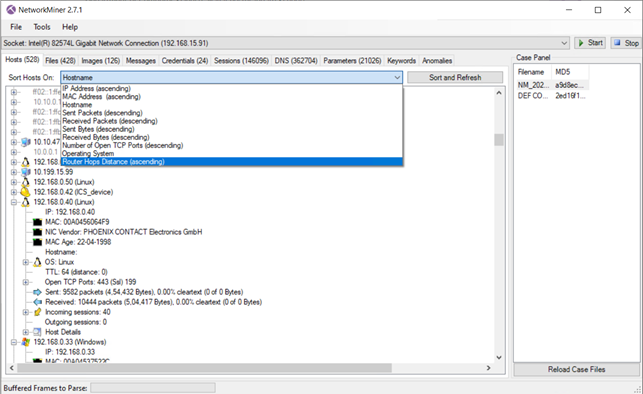Select the penguin icon beside 192.168.0.40 (Linux)

coord(26,202)
